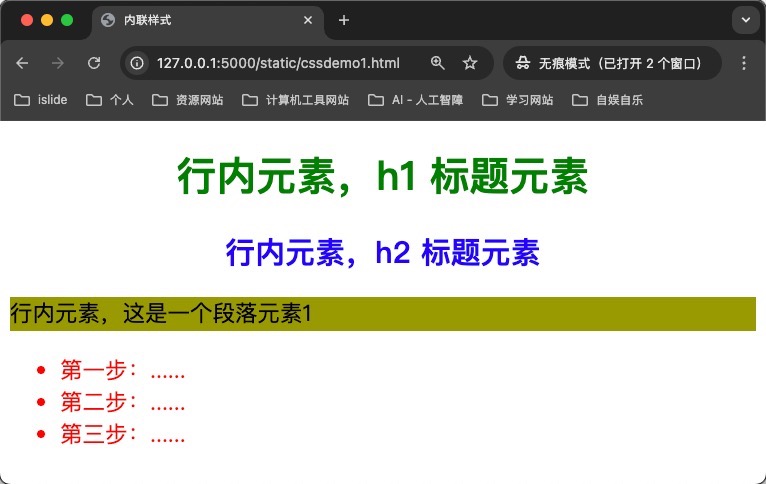Open the 个人 bookmark folder
The width and height of the screenshot is (766, 484).
point(109,100)
